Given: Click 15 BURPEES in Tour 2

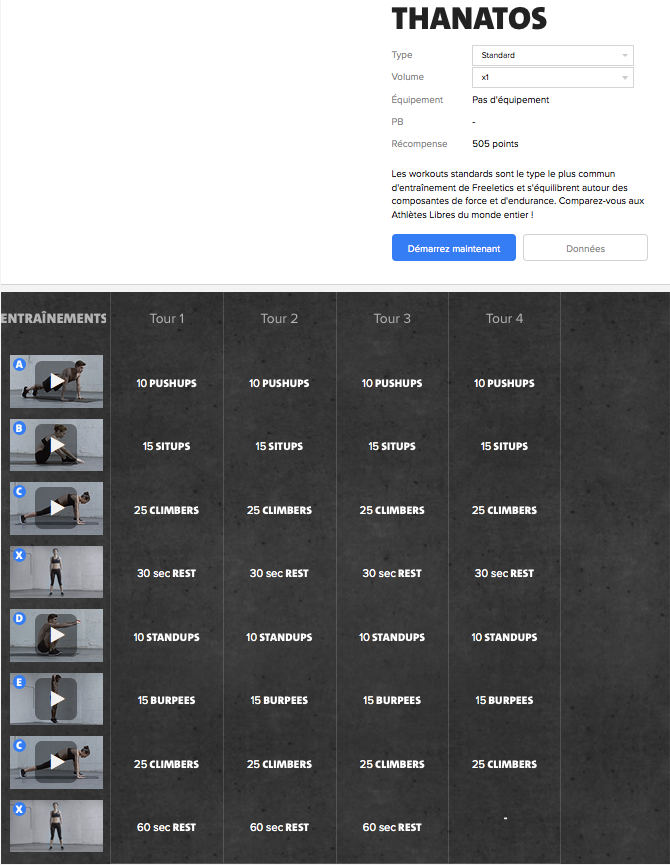Looking at the screenshot, I should point(279,700).
